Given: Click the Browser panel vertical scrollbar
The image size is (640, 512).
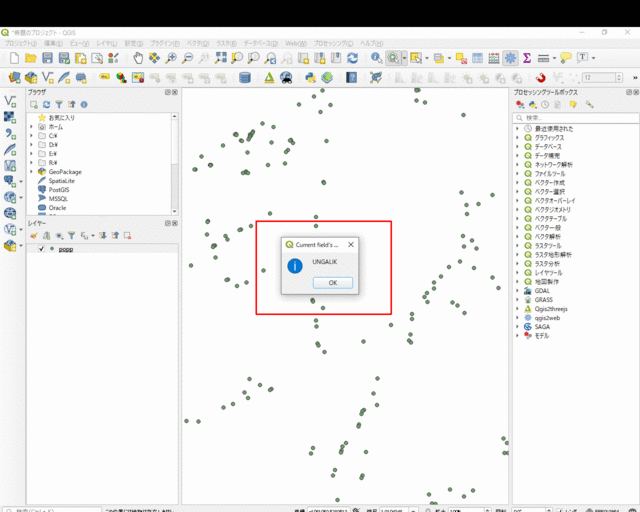Looking at the screenshot, I should click(x=174, y=164).
